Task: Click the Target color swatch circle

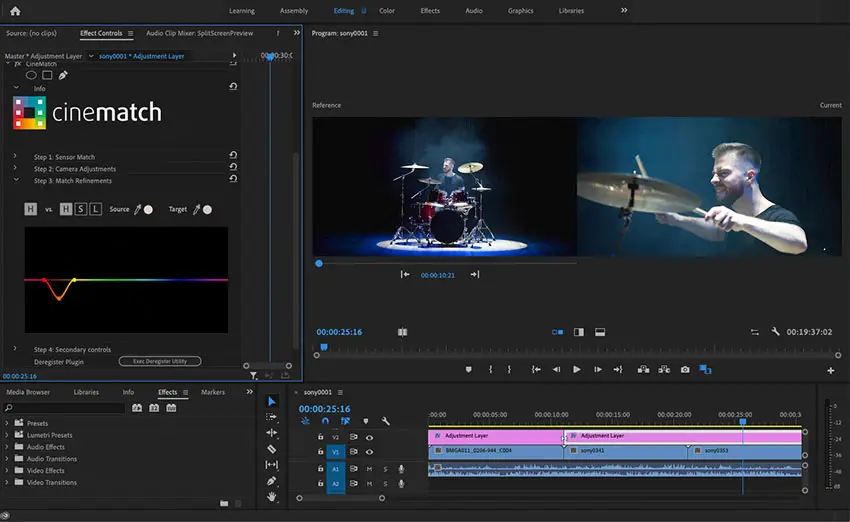Action: click(x=208, y=209)
